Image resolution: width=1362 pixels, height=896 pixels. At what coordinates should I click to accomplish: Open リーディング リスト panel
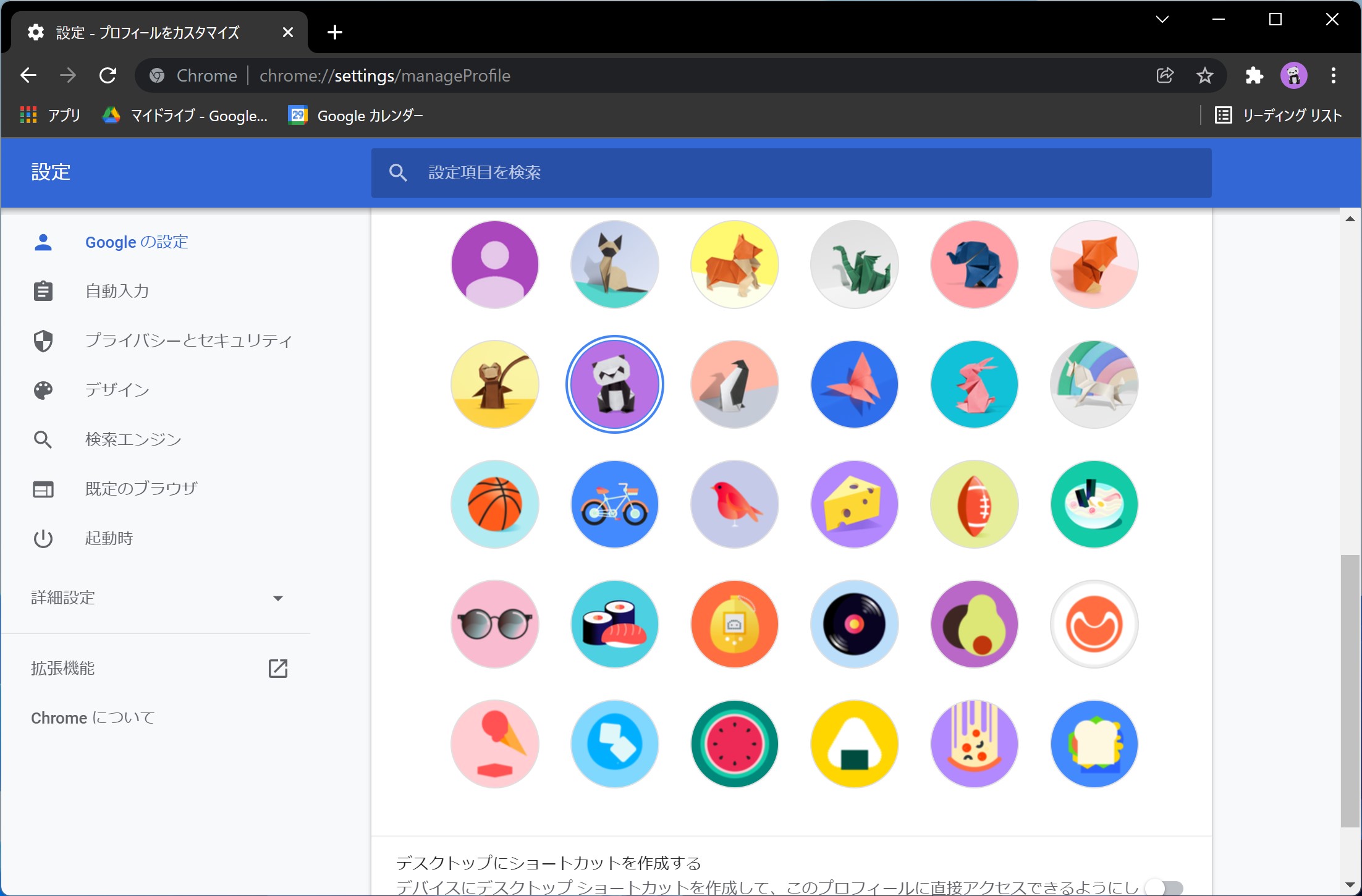click(1278, 115)
